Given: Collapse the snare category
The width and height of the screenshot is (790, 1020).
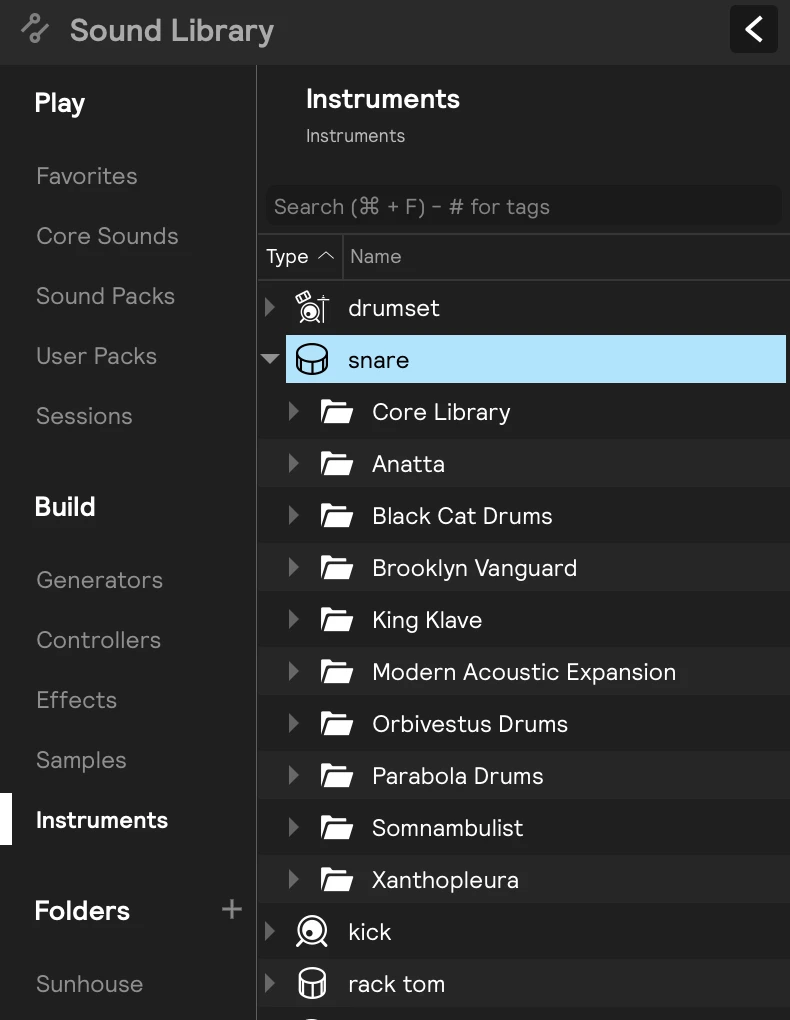Looking at the screenshot, I should tap(270, 358).
